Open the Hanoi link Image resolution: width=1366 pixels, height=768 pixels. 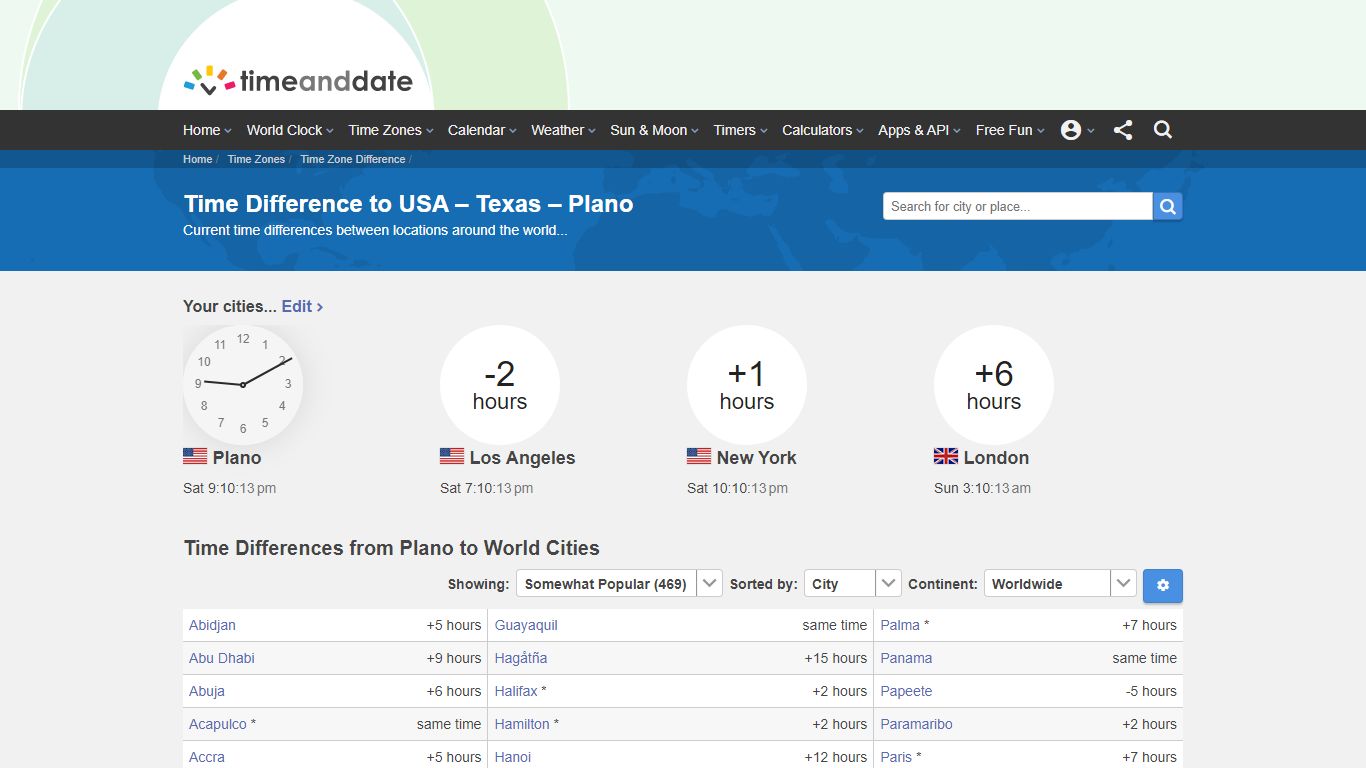pyautogui.click(x=513, y=757)
